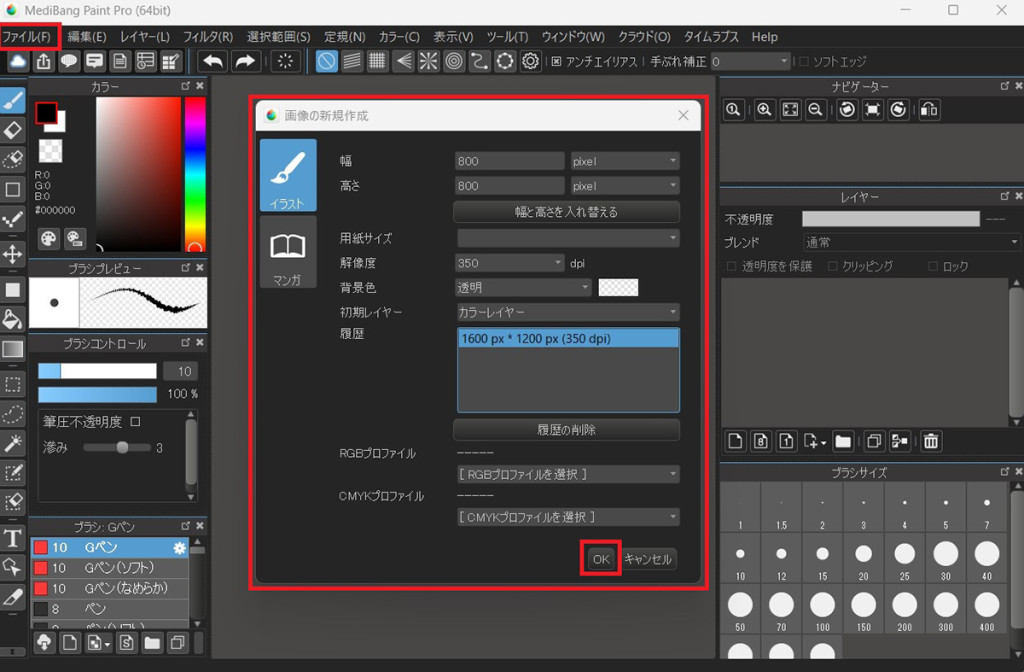Click 幅と高さを入れ替える button

[x=566, y=212]
